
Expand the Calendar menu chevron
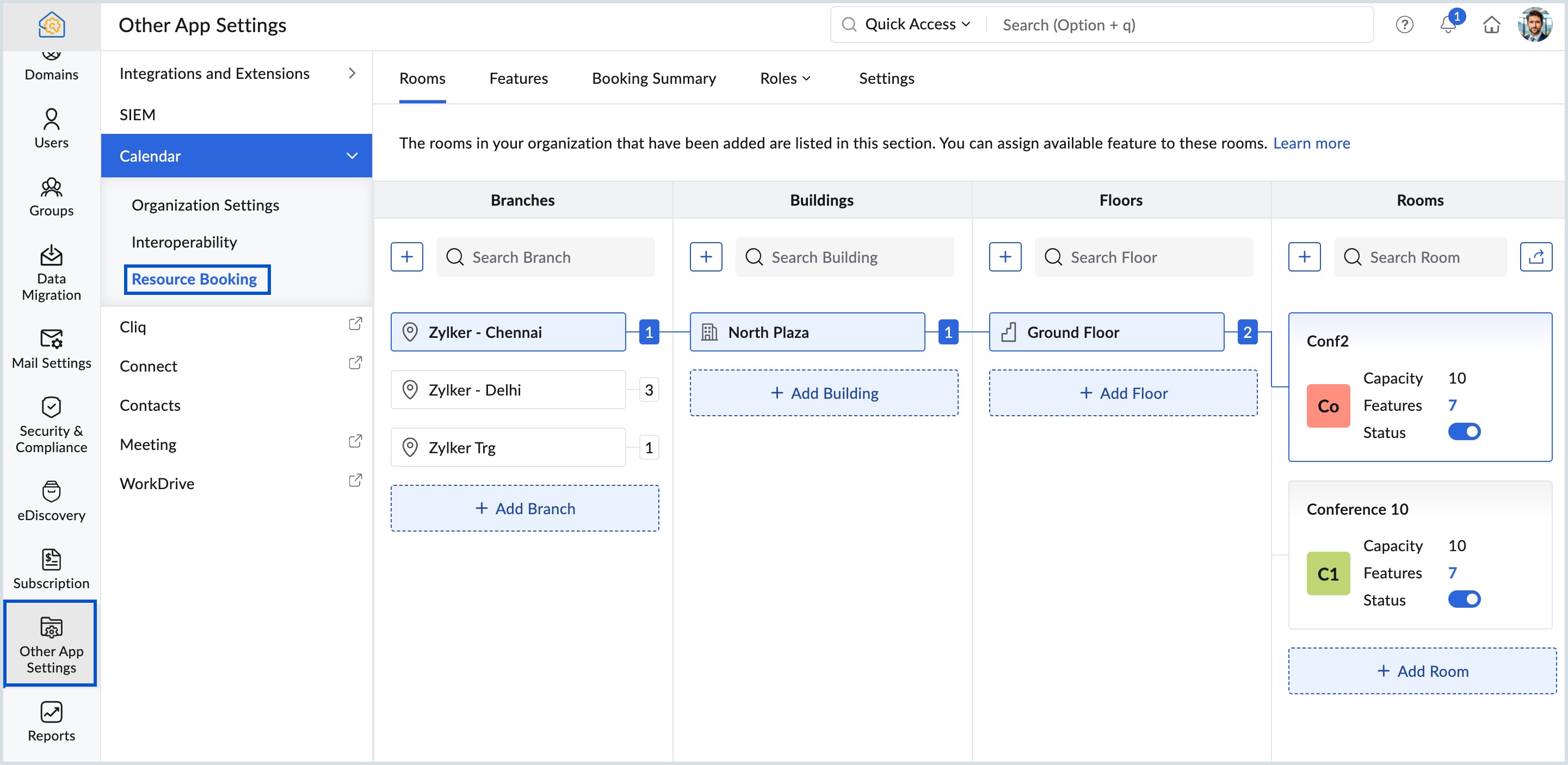(x=352, y=156)
